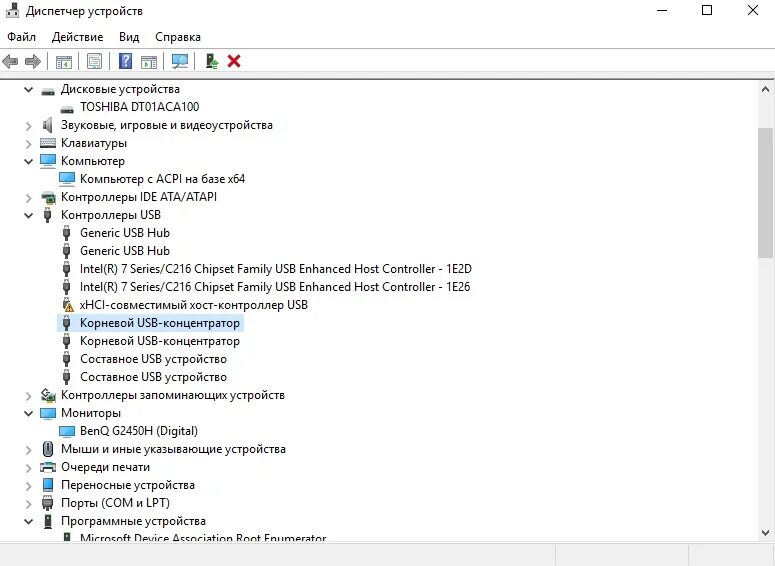Minimize the Device Manager window
Viewport: 775px width, 566px height.
pyautogui.click(x=662, y=10)
